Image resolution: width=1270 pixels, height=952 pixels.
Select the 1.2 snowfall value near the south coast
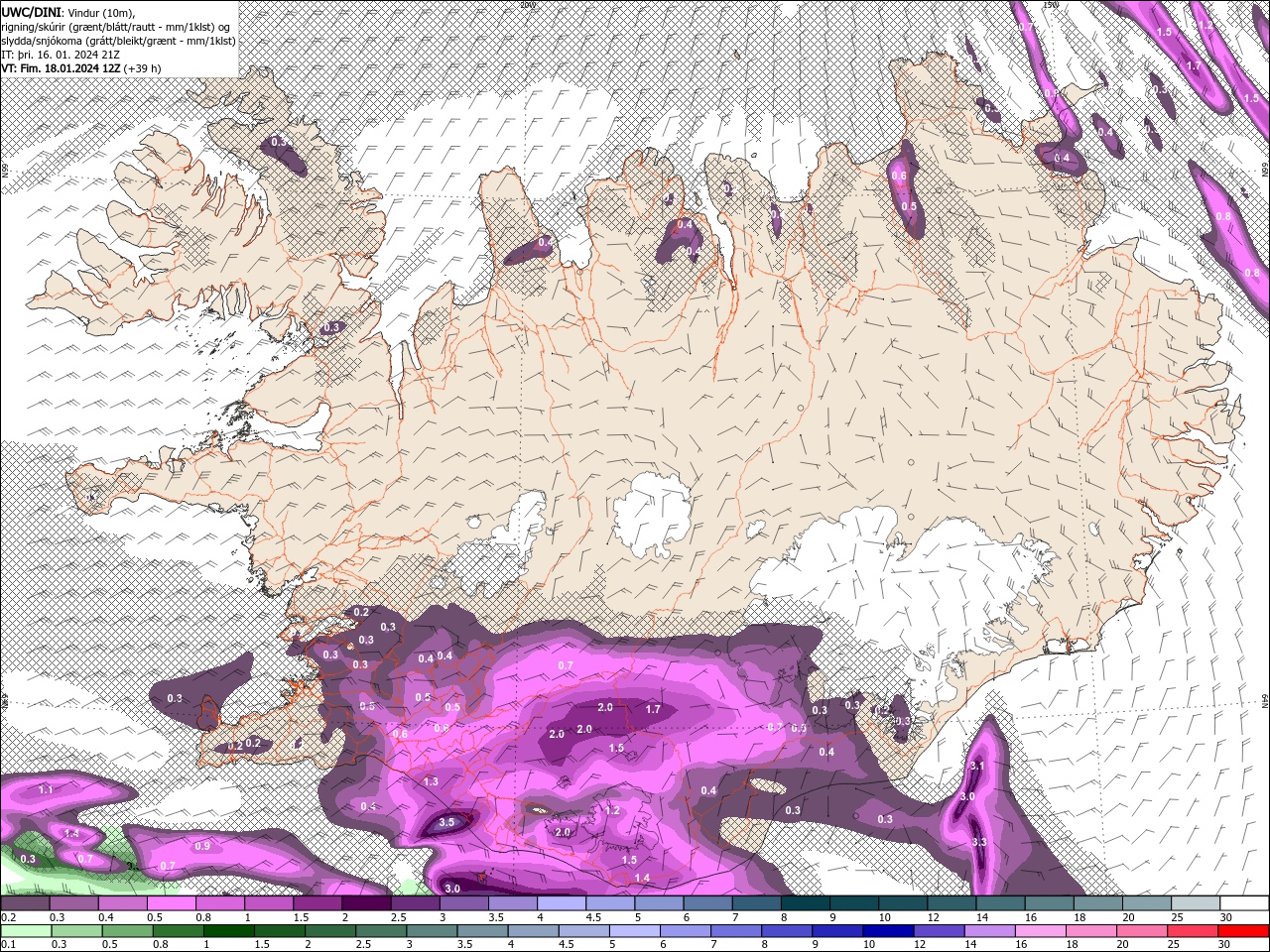pos(612,810)
